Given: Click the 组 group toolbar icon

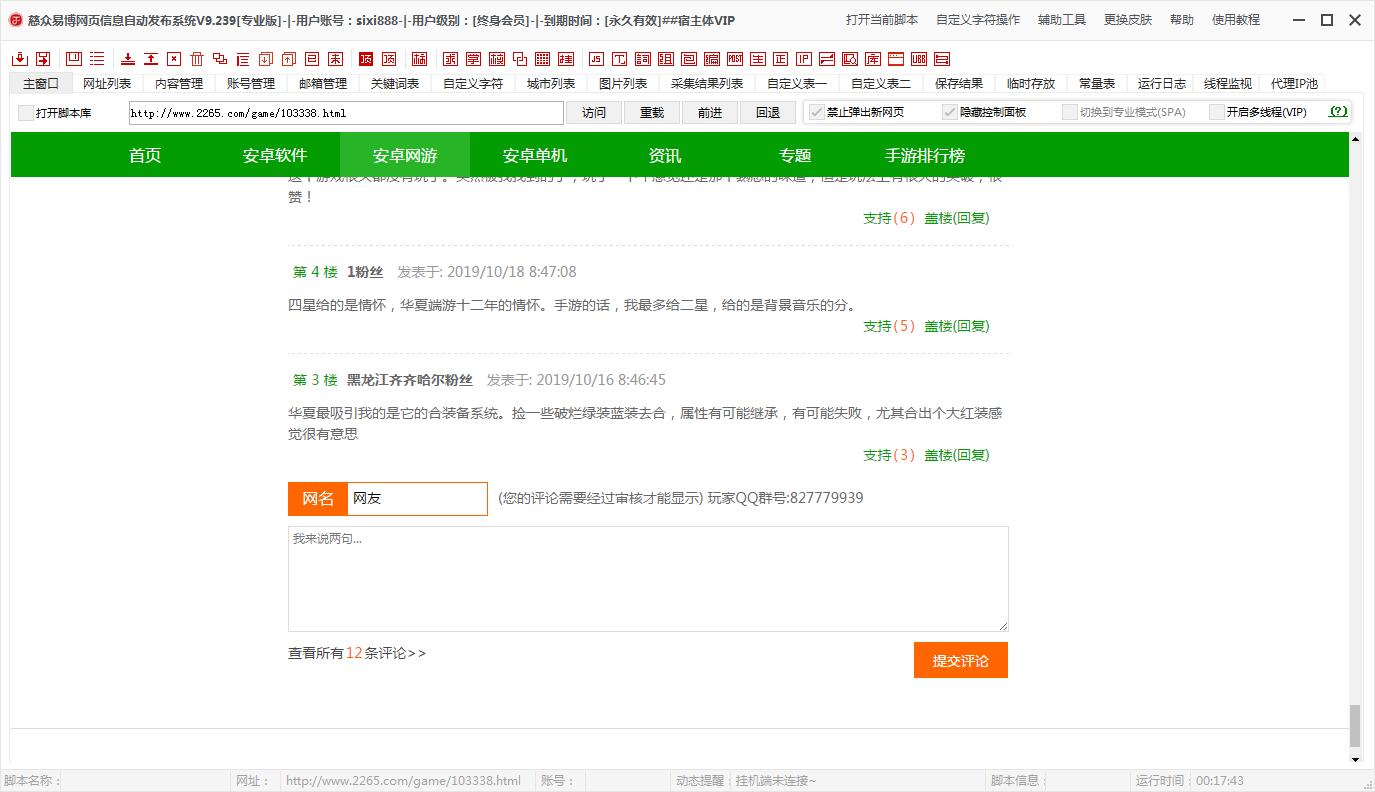Looking at the screenshot, I should tap(665, 59).
